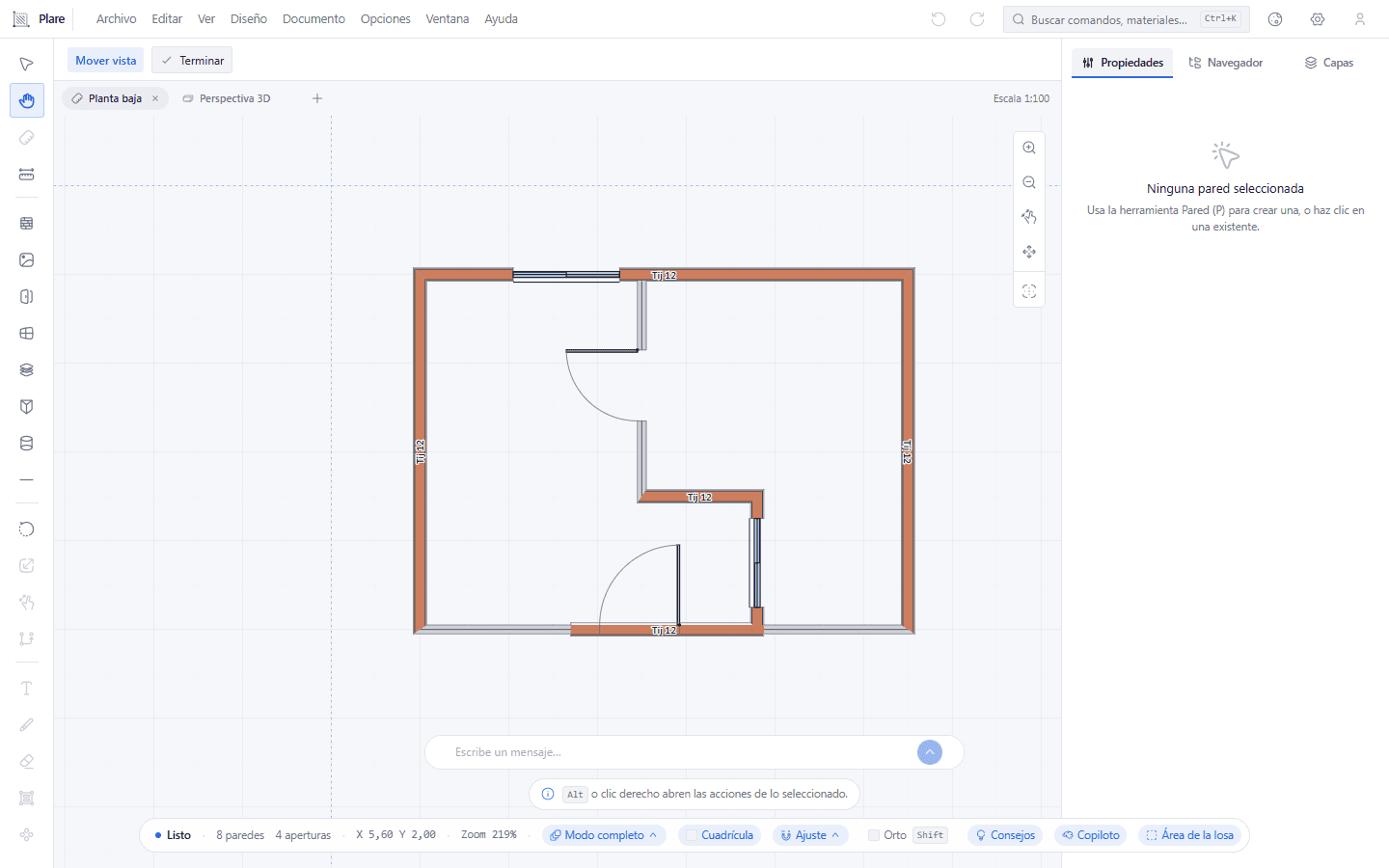This screenshot has height=868, width=1389.
Task: Click the Escala 1:100 label
Action: [x=1021, y=98]
